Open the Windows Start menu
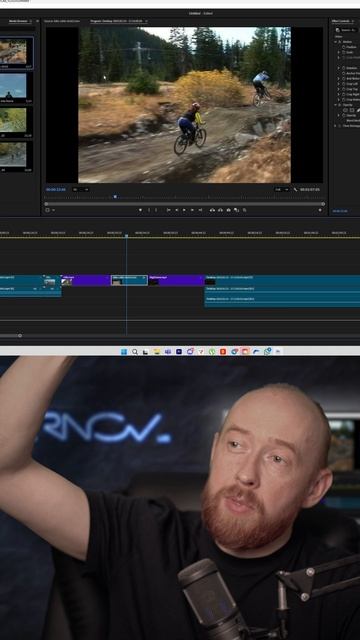360x640 pixels. (124, 351)
